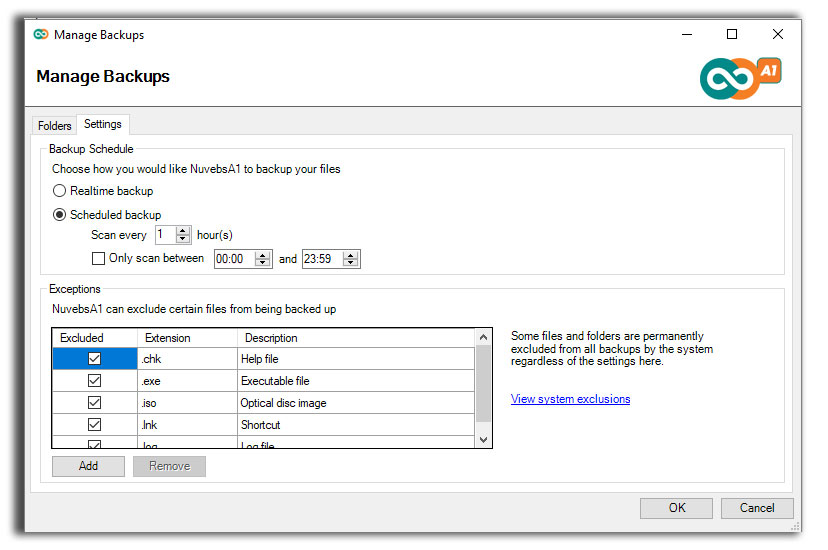This screenshot has width=828, height=550.
Task: Click the small app icon in title bar
Action: pos(41,34)
